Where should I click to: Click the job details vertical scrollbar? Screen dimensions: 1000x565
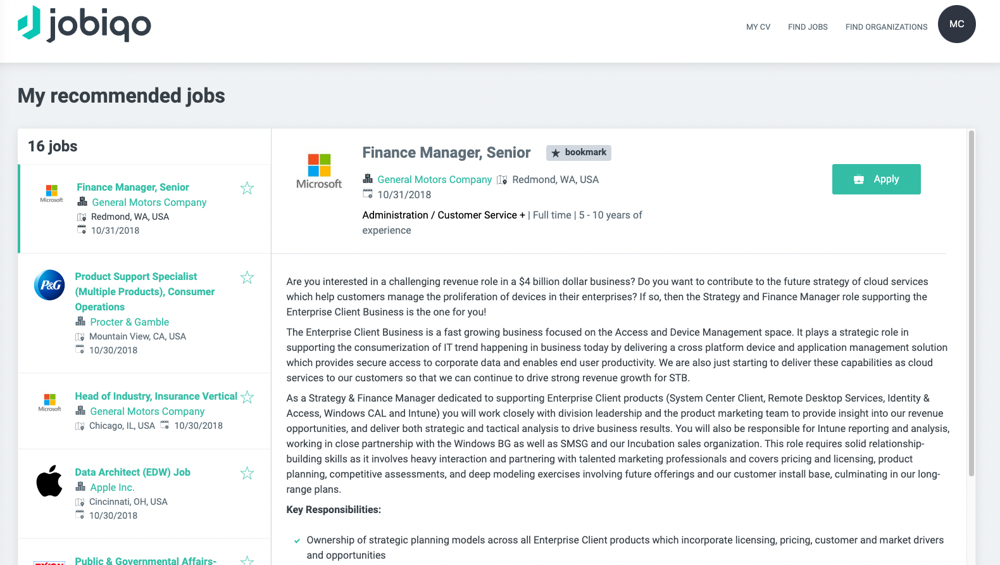[971, 300]
